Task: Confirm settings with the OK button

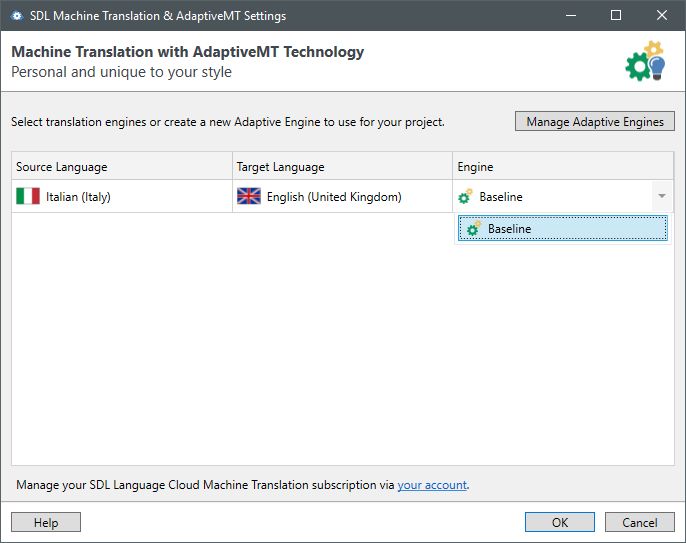Action: click(x=559, y=522)
